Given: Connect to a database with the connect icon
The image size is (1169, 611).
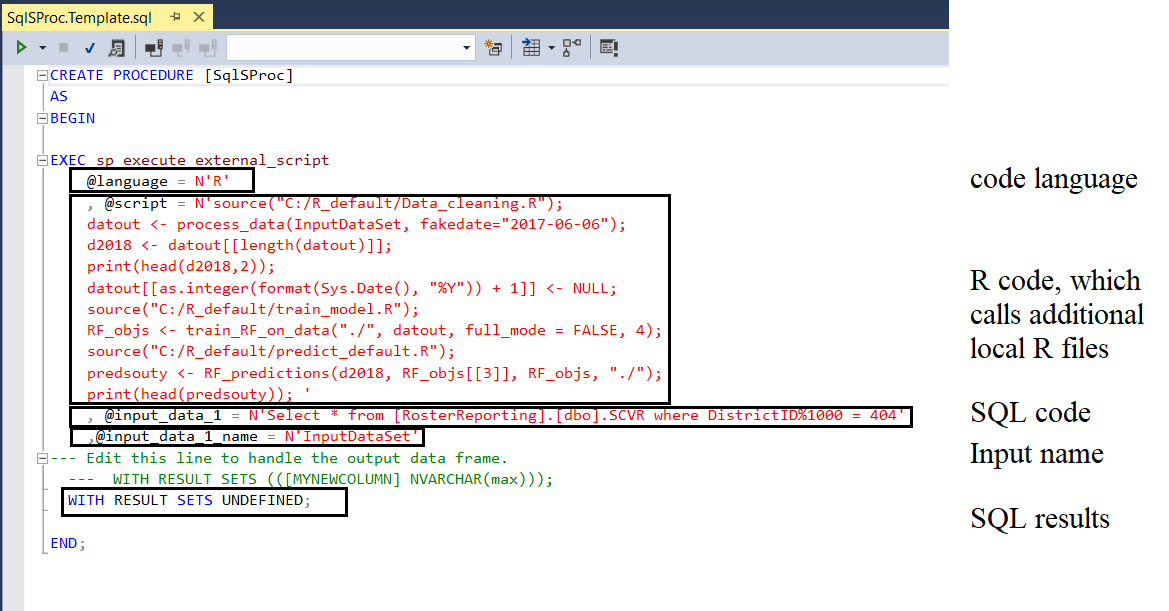Looking at the screenshot, I should 152,47.
